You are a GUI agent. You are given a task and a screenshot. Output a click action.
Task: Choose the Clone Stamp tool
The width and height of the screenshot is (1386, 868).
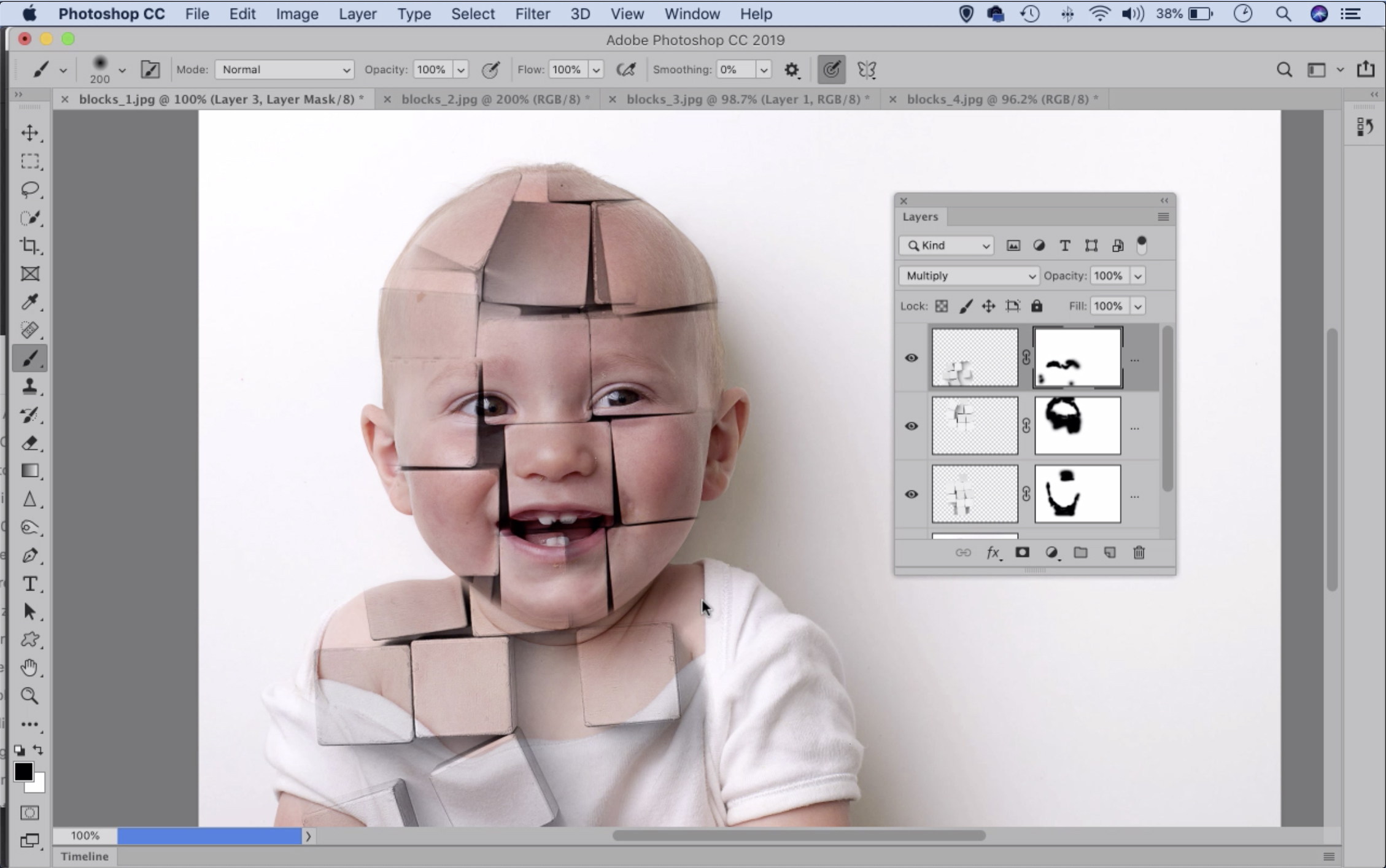pos(29,386)
